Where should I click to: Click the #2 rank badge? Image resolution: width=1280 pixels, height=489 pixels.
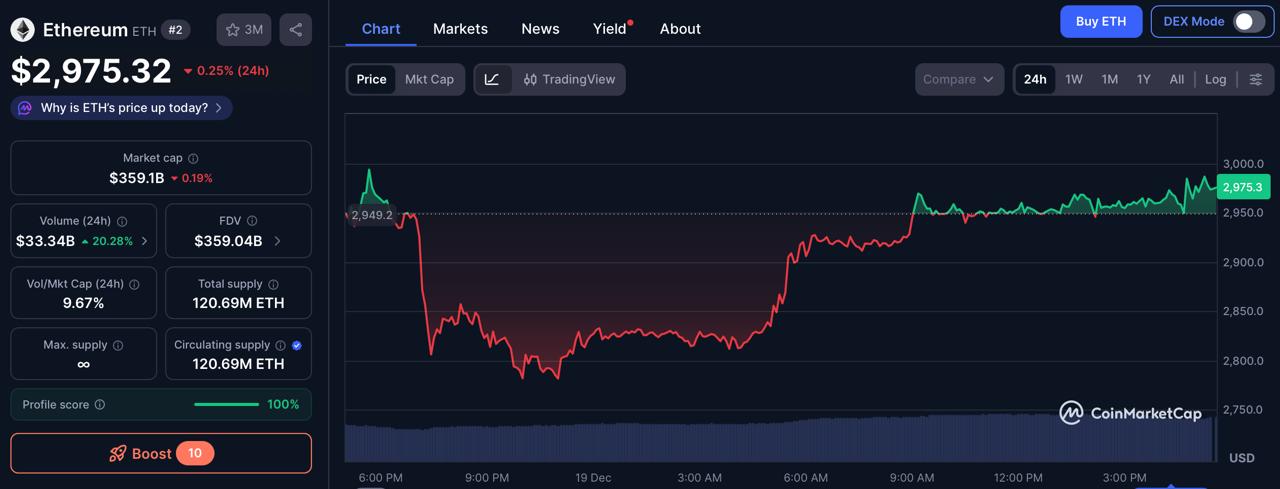175,30
